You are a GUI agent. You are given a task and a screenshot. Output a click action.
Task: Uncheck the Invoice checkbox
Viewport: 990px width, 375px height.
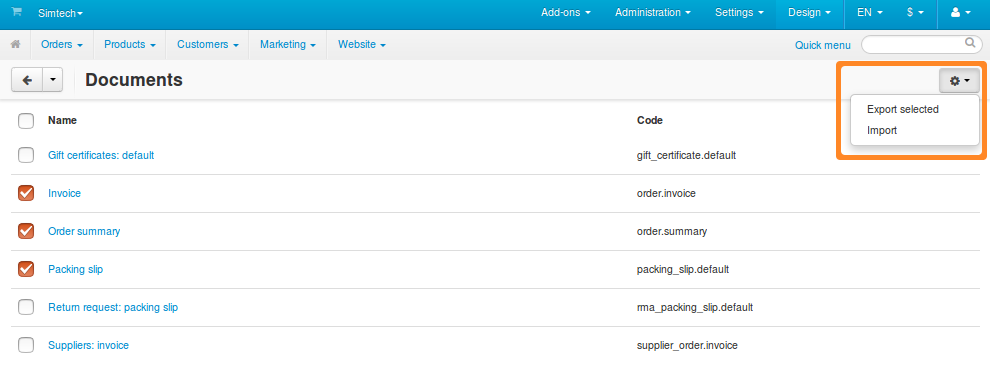[x=26, y=193]
